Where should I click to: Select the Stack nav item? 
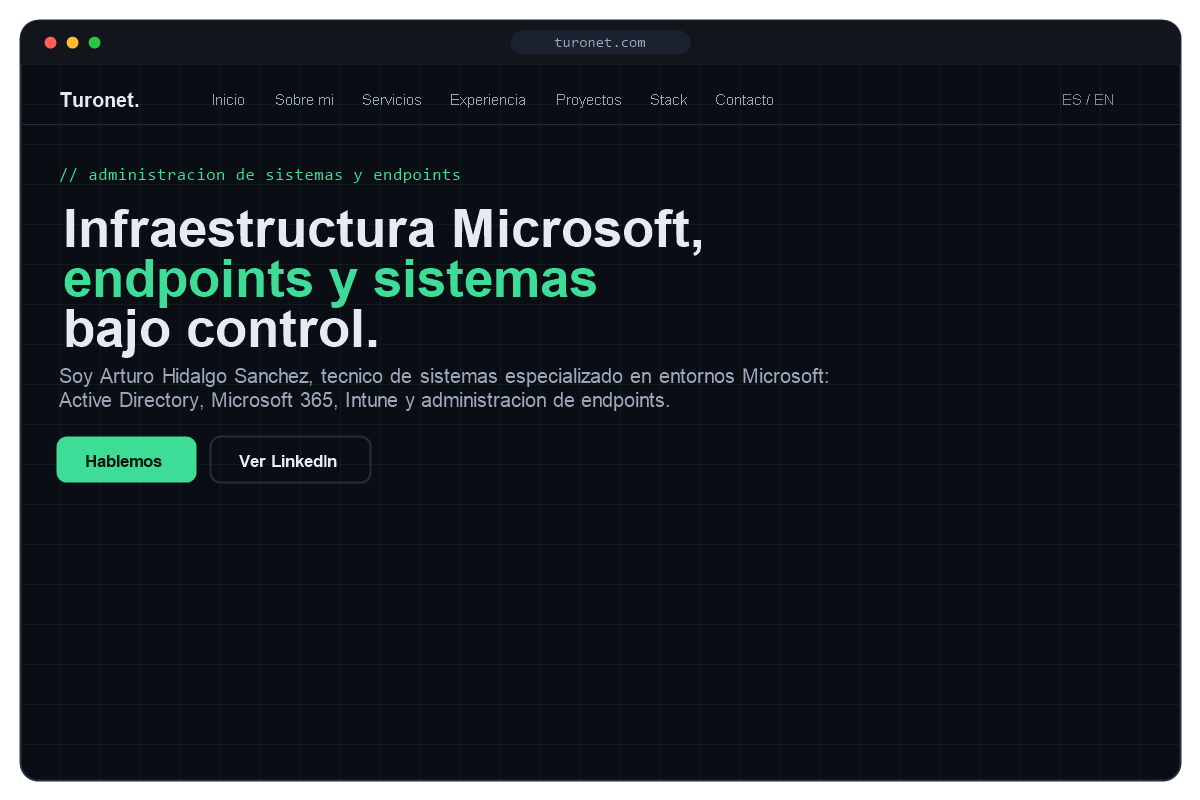669,100
